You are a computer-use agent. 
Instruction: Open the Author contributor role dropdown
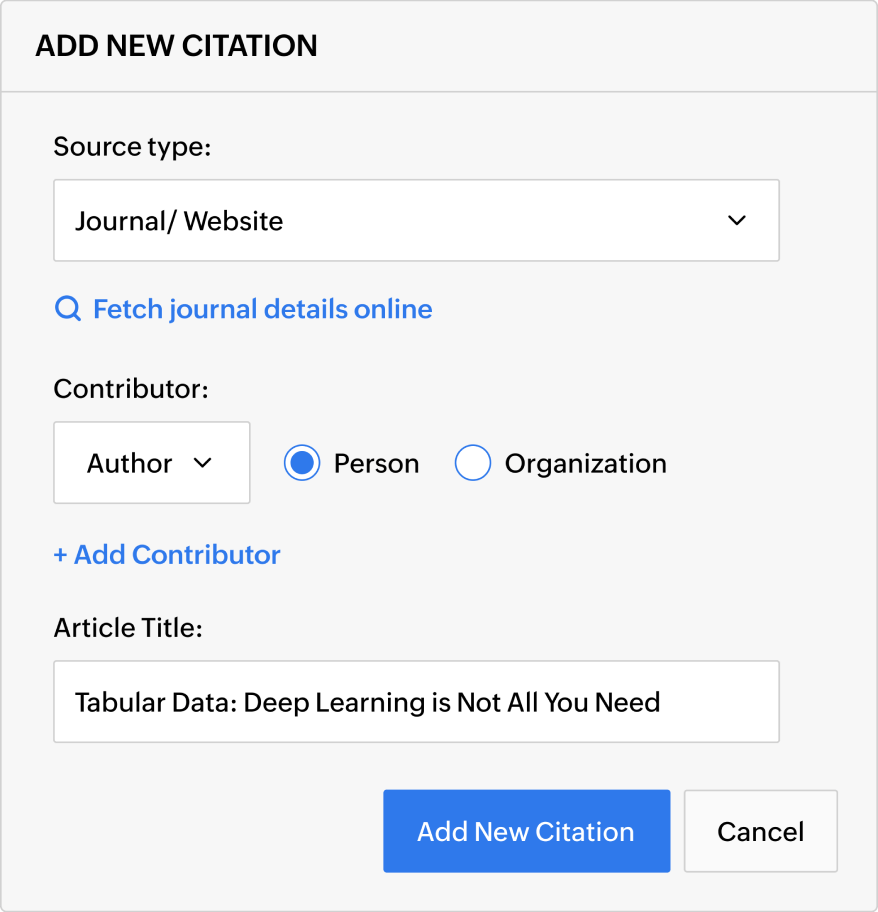(151, 463)
